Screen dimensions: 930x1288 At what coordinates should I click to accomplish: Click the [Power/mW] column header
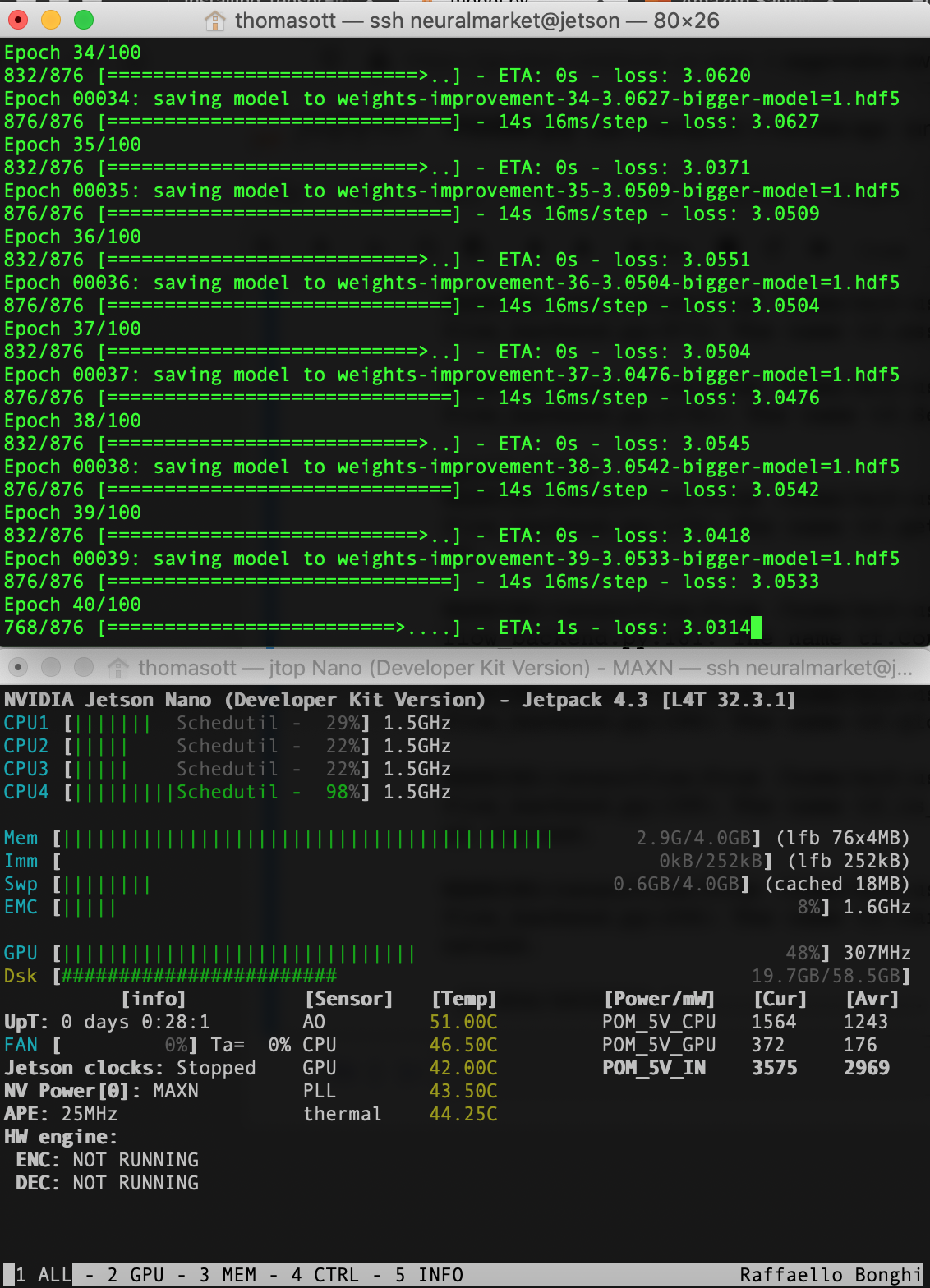[x=660, y=999]
